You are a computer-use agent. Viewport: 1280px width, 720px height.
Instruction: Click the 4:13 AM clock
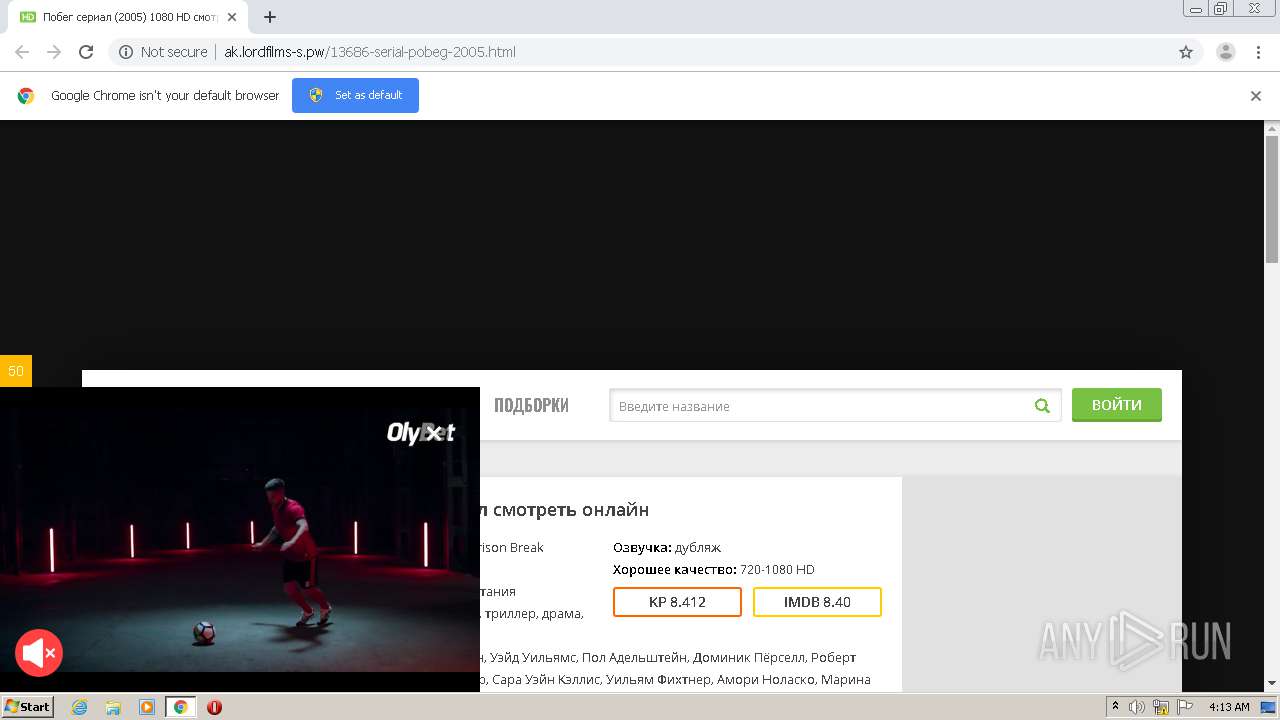[x=1229, y=707]
